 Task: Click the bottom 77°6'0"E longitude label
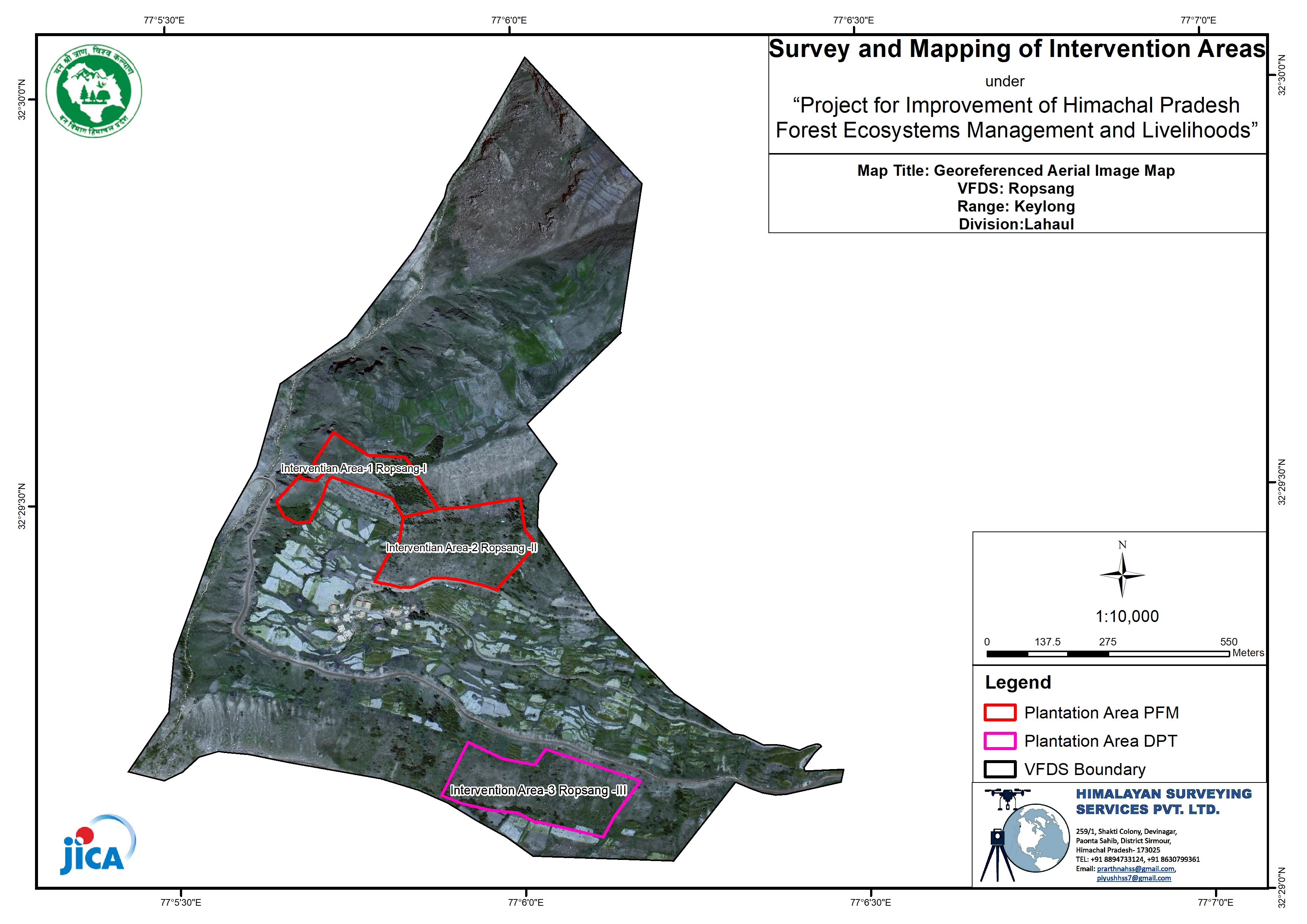click(x=526, y=903)
